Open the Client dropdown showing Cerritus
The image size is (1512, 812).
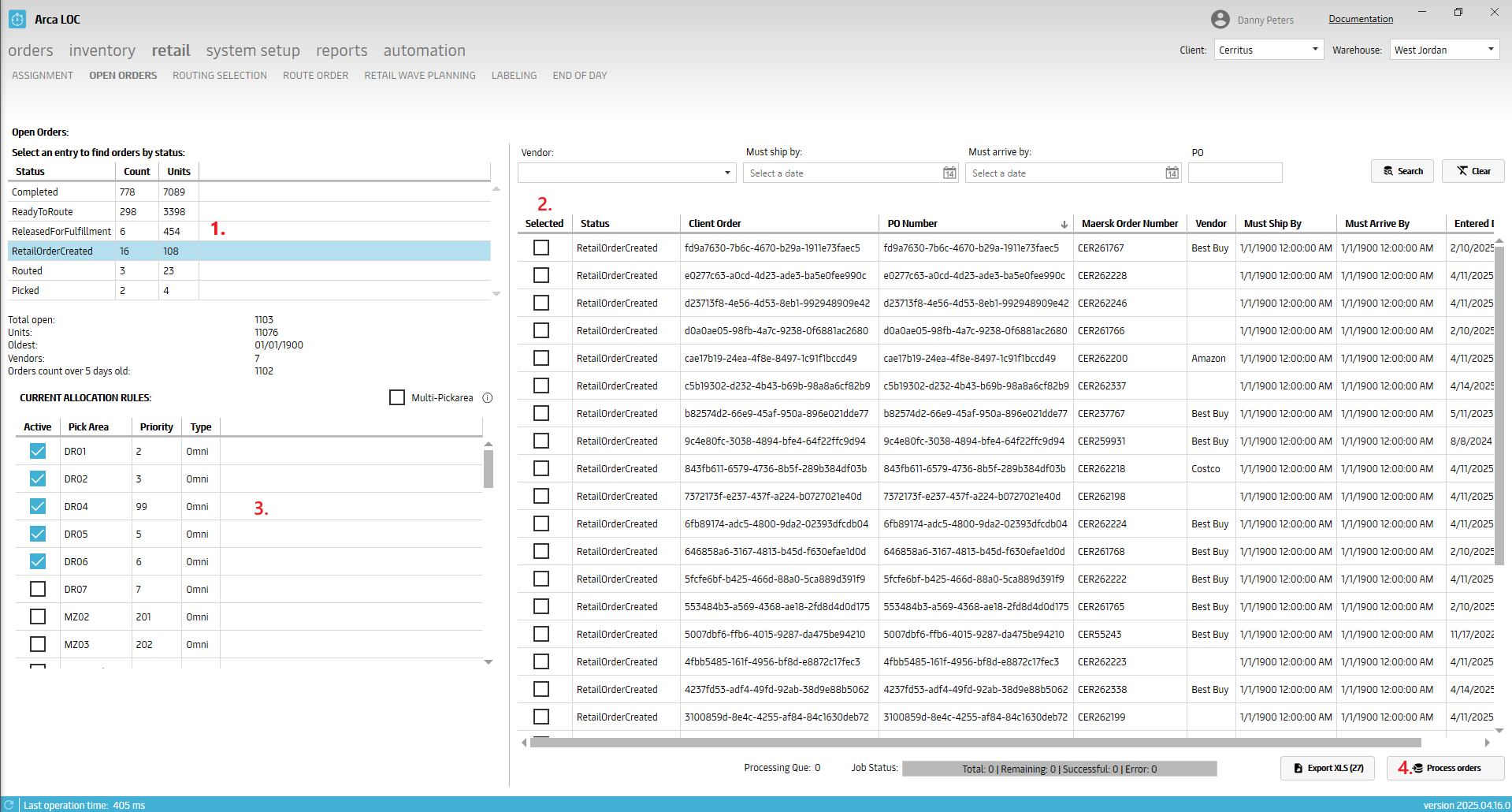1269,50
